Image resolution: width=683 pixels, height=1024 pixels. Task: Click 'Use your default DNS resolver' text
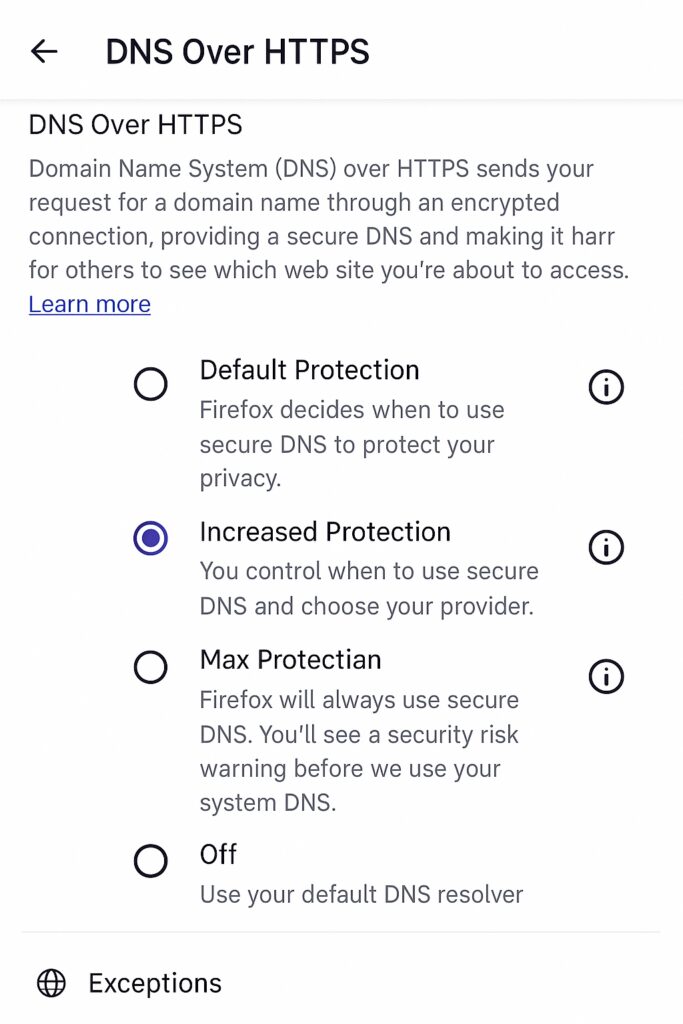coord(361,894)
